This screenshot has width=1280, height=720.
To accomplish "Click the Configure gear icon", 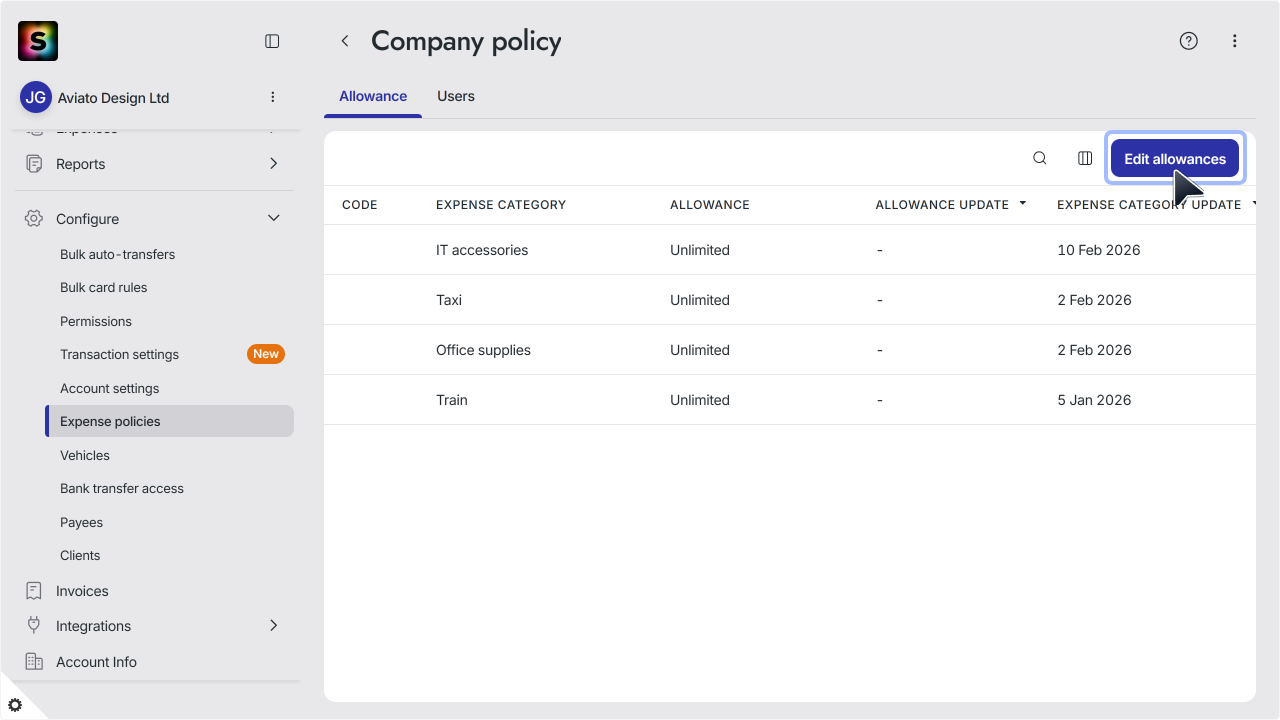I will pyautogui.click(x=34, y=218).
